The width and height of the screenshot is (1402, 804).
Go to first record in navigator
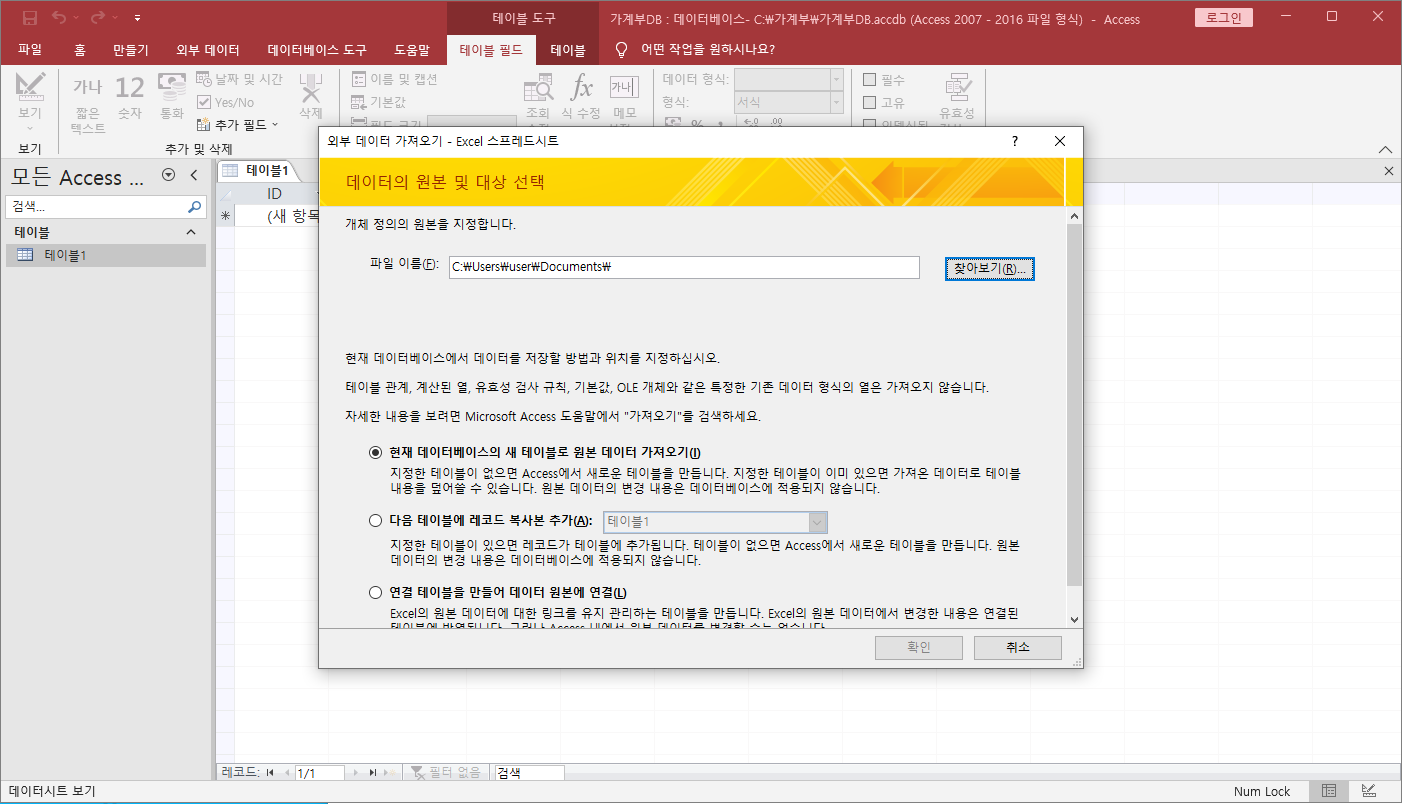[270, 773]
